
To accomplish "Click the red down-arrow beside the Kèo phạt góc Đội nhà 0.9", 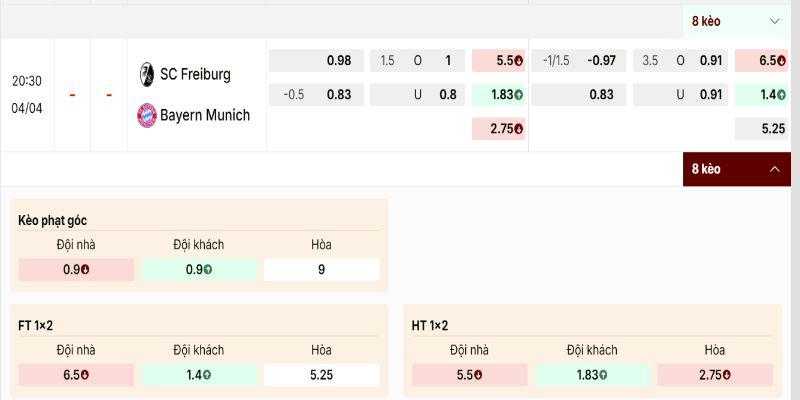I will (x=86, y=270).
